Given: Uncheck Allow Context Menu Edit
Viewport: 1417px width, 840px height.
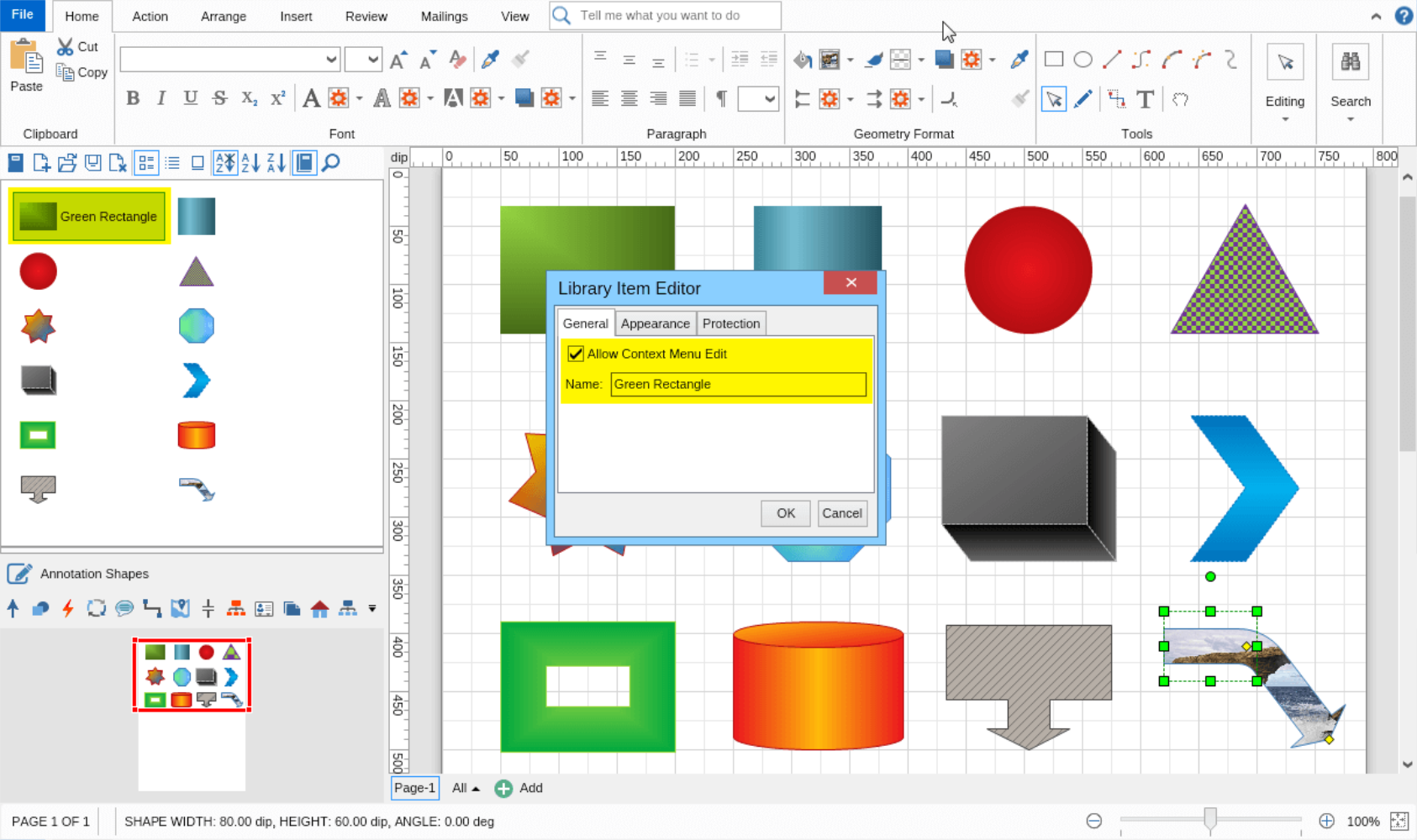Looking at the screenshot, I should pos(576,354).
